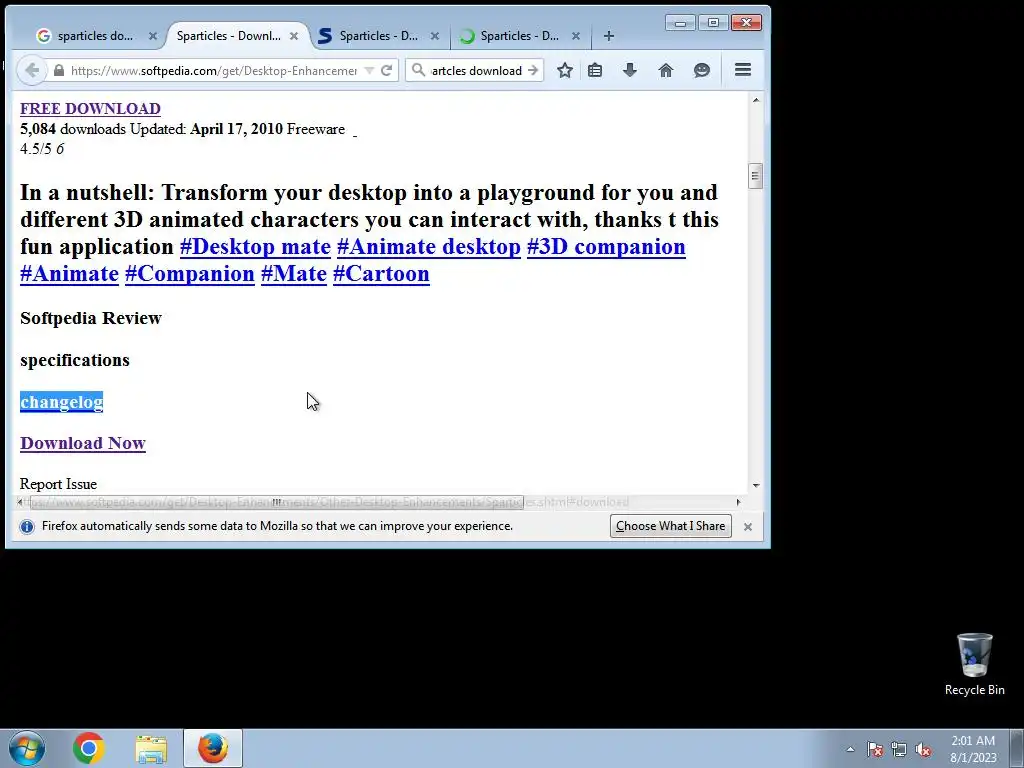Click the vertical scrollbar thumb
The height and width of the screenshot is (768, 1024).
(756, 176)
